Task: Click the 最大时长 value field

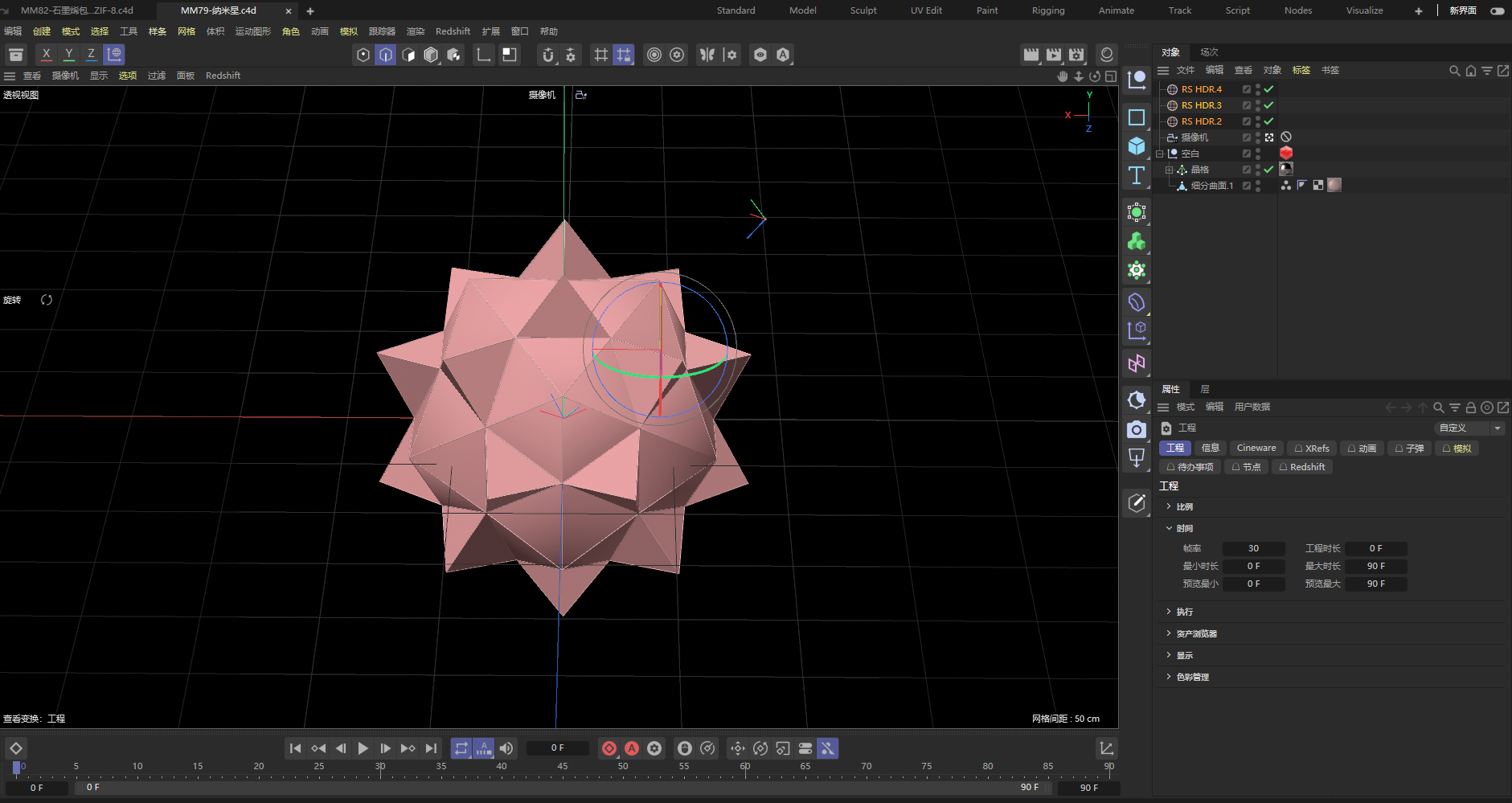Action: [x=1375, y=566]
